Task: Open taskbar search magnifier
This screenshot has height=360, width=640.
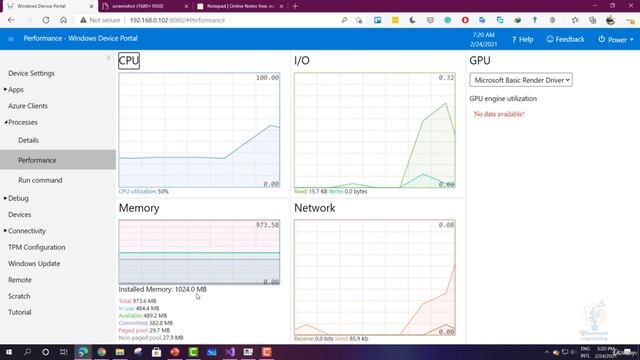Action: point(27,352)
